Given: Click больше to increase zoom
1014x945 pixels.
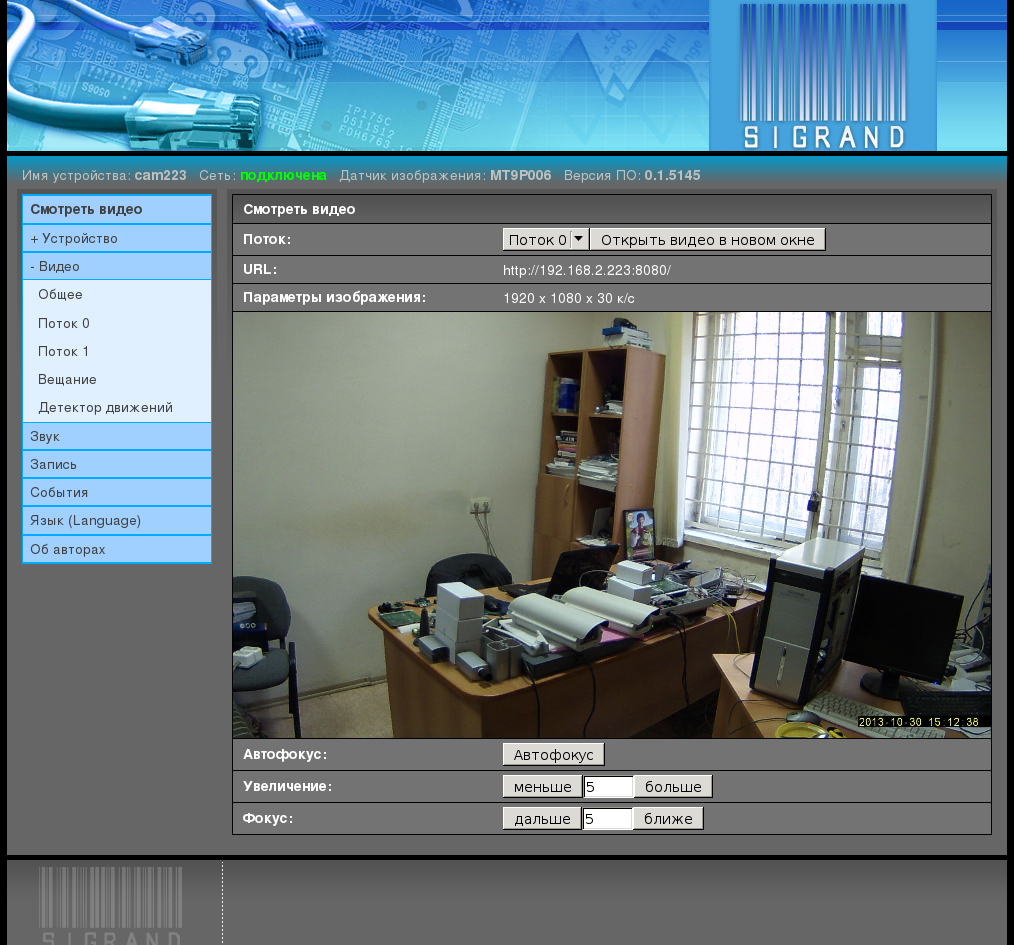Looking at the screenshot, I should pyautogui.click(x=673, y=787).
